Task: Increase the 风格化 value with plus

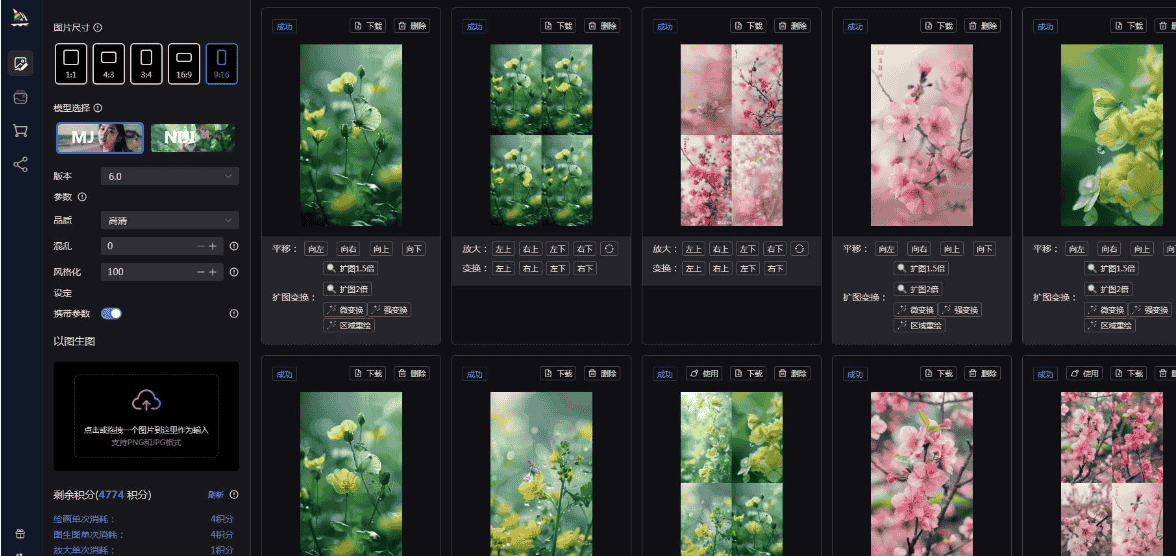Action: point(213,272)
